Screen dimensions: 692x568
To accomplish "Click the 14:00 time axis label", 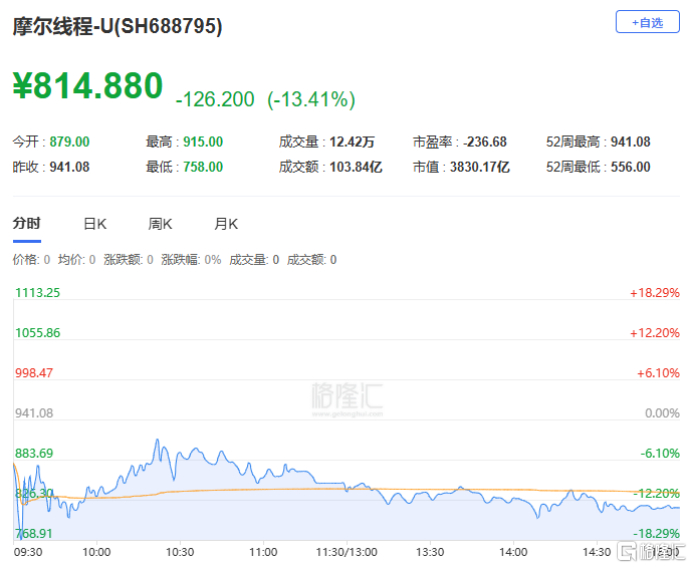I will point(513,553).
